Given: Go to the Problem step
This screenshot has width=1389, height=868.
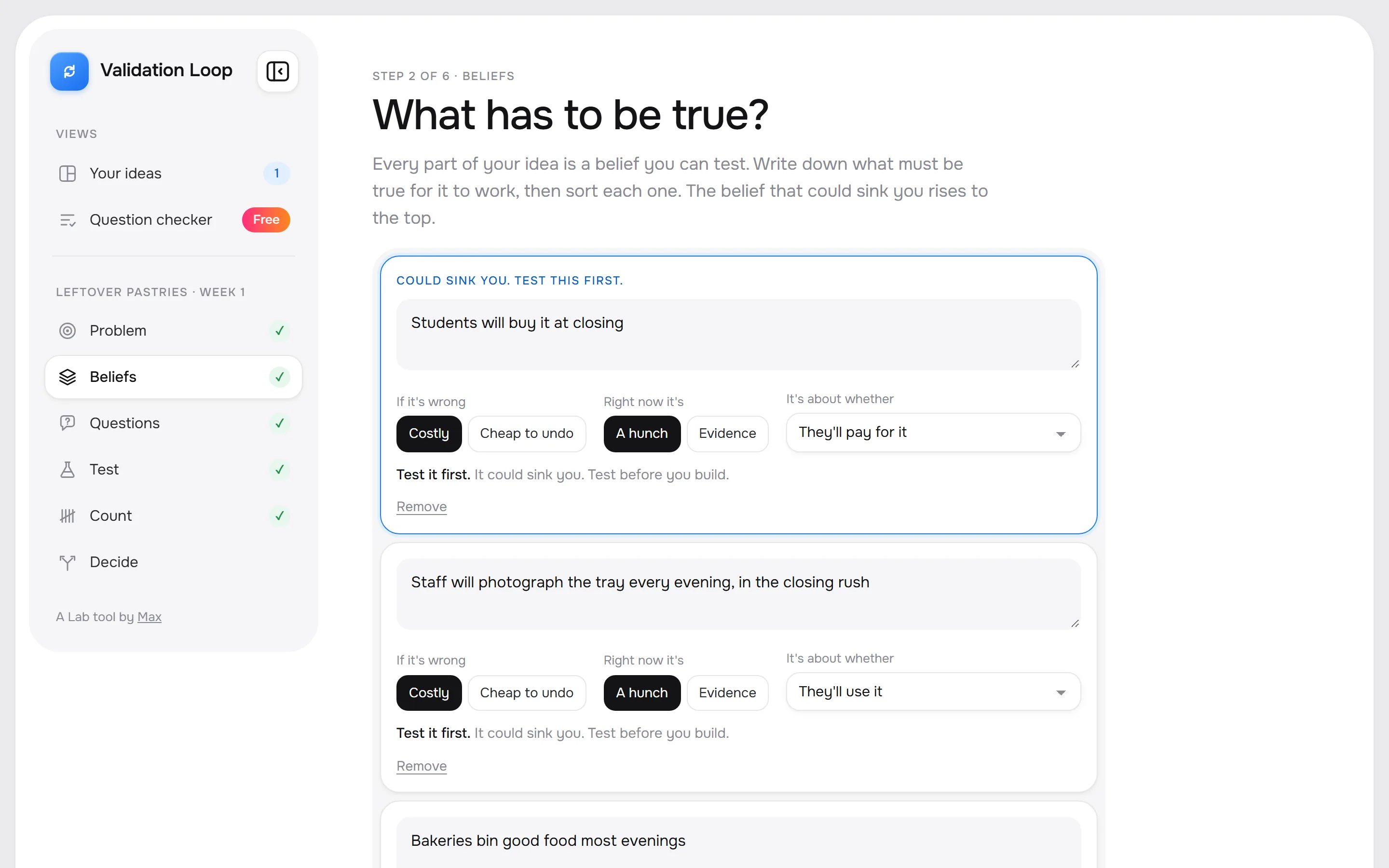Looking at the screenshot, I should point(173,331).
